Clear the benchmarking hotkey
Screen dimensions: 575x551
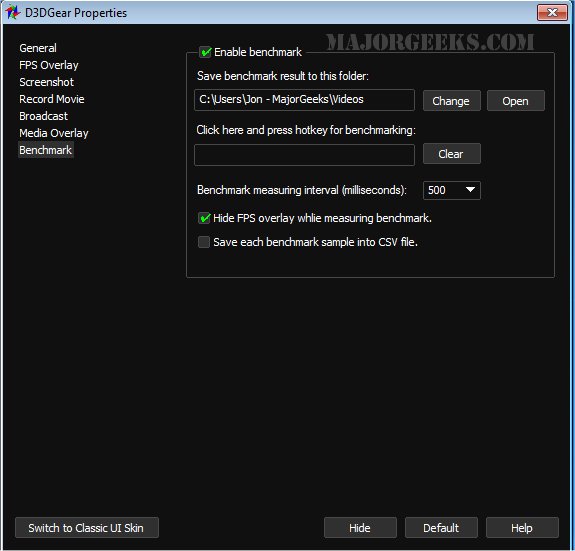(x=451, y=154)
